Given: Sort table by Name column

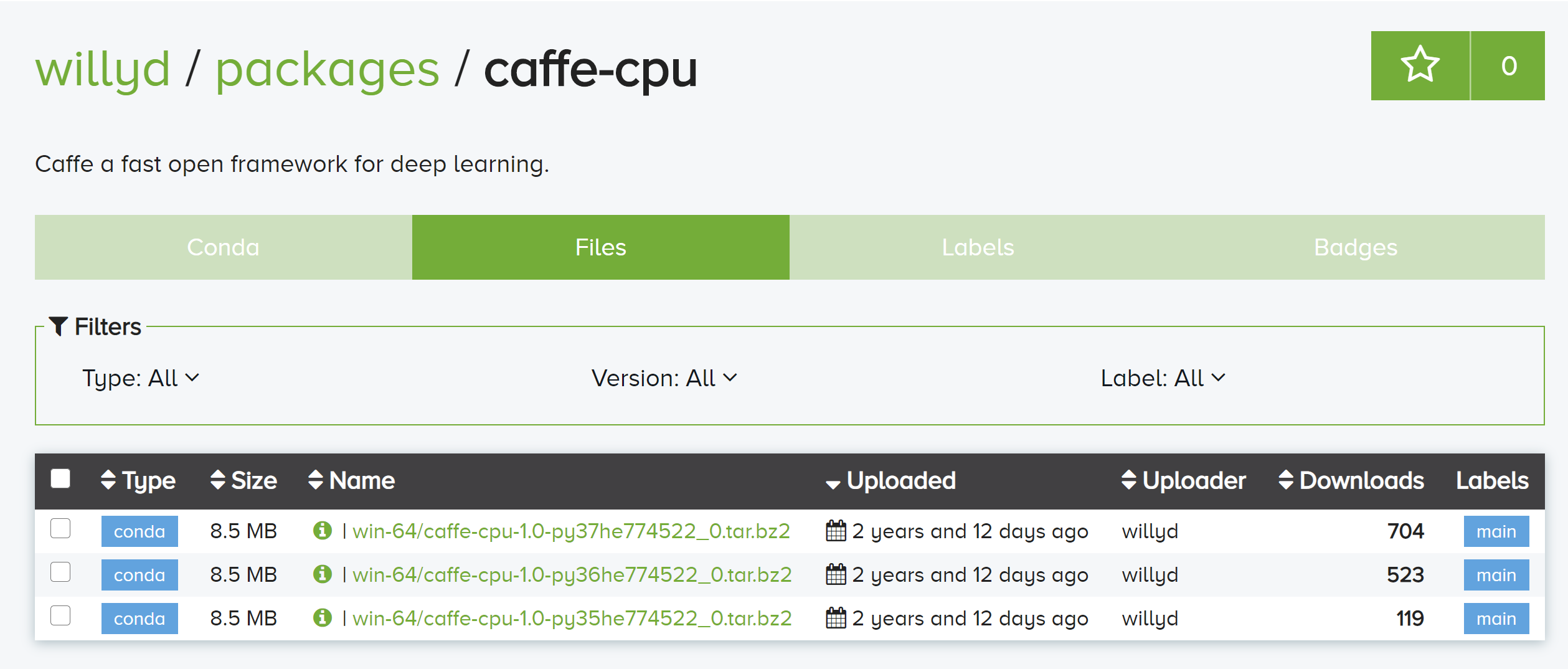Looking at the screenshot, I should [352, 480].
